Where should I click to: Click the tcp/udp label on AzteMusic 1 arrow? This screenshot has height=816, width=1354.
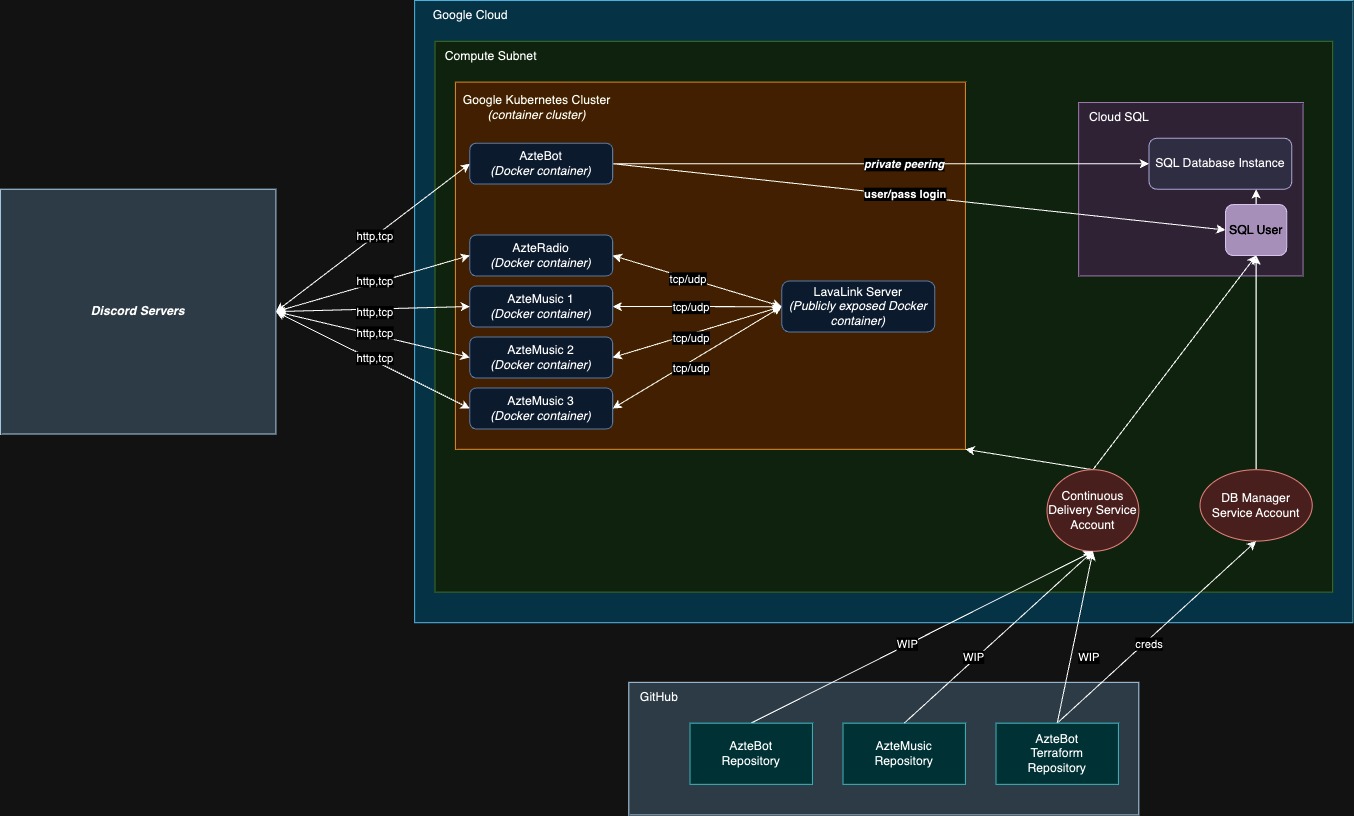coord(691,307)
